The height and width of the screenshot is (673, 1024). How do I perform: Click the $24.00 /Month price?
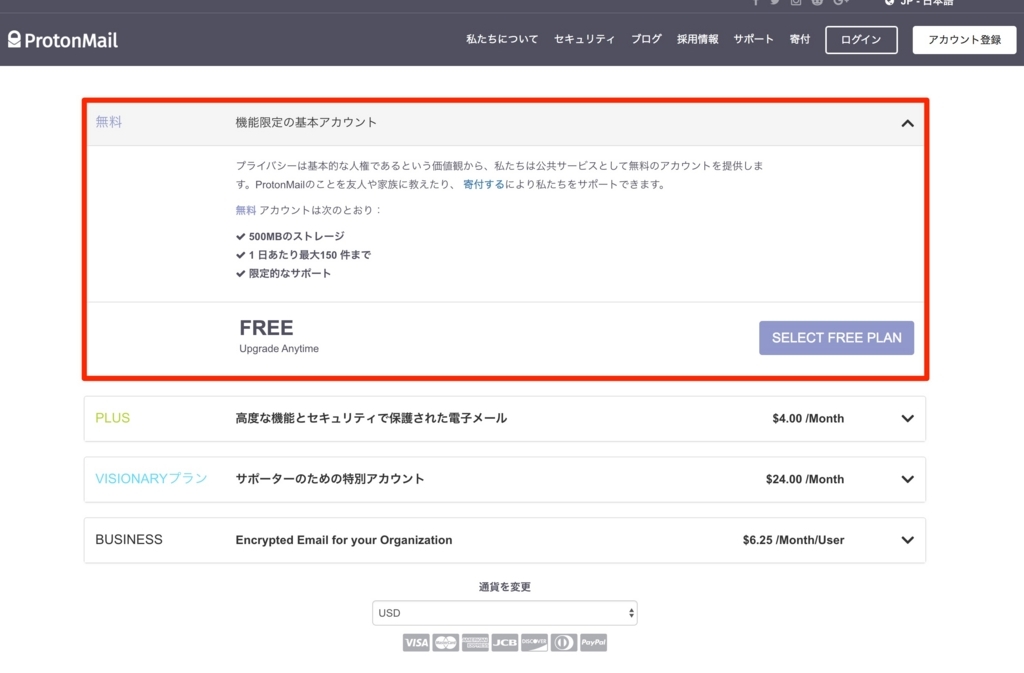pyautogui.click(x=805, y=479)
